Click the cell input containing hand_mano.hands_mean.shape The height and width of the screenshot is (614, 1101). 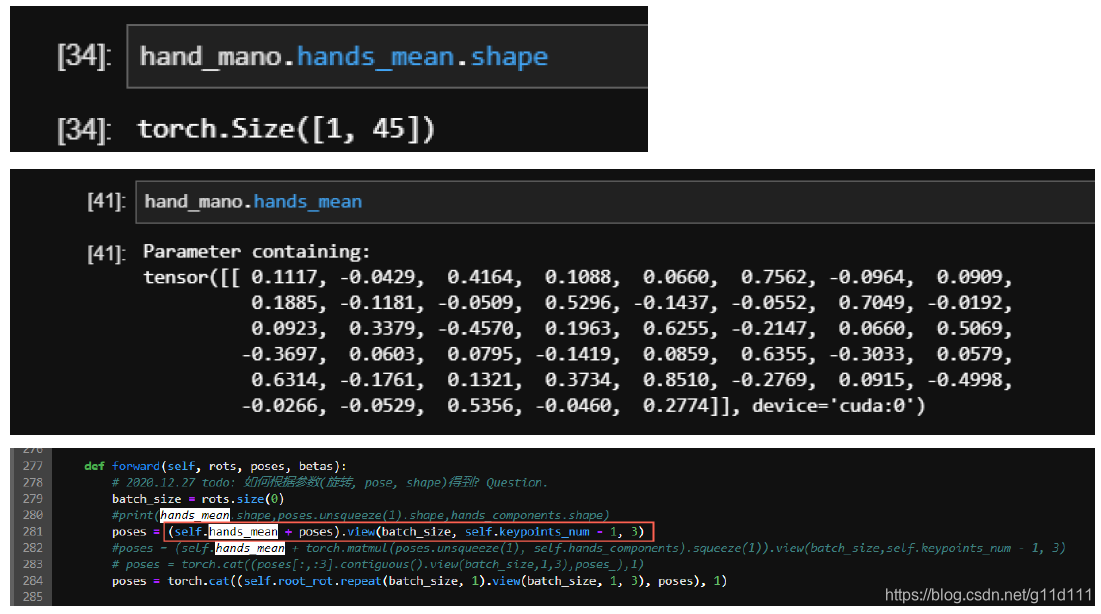pos(387,56)
